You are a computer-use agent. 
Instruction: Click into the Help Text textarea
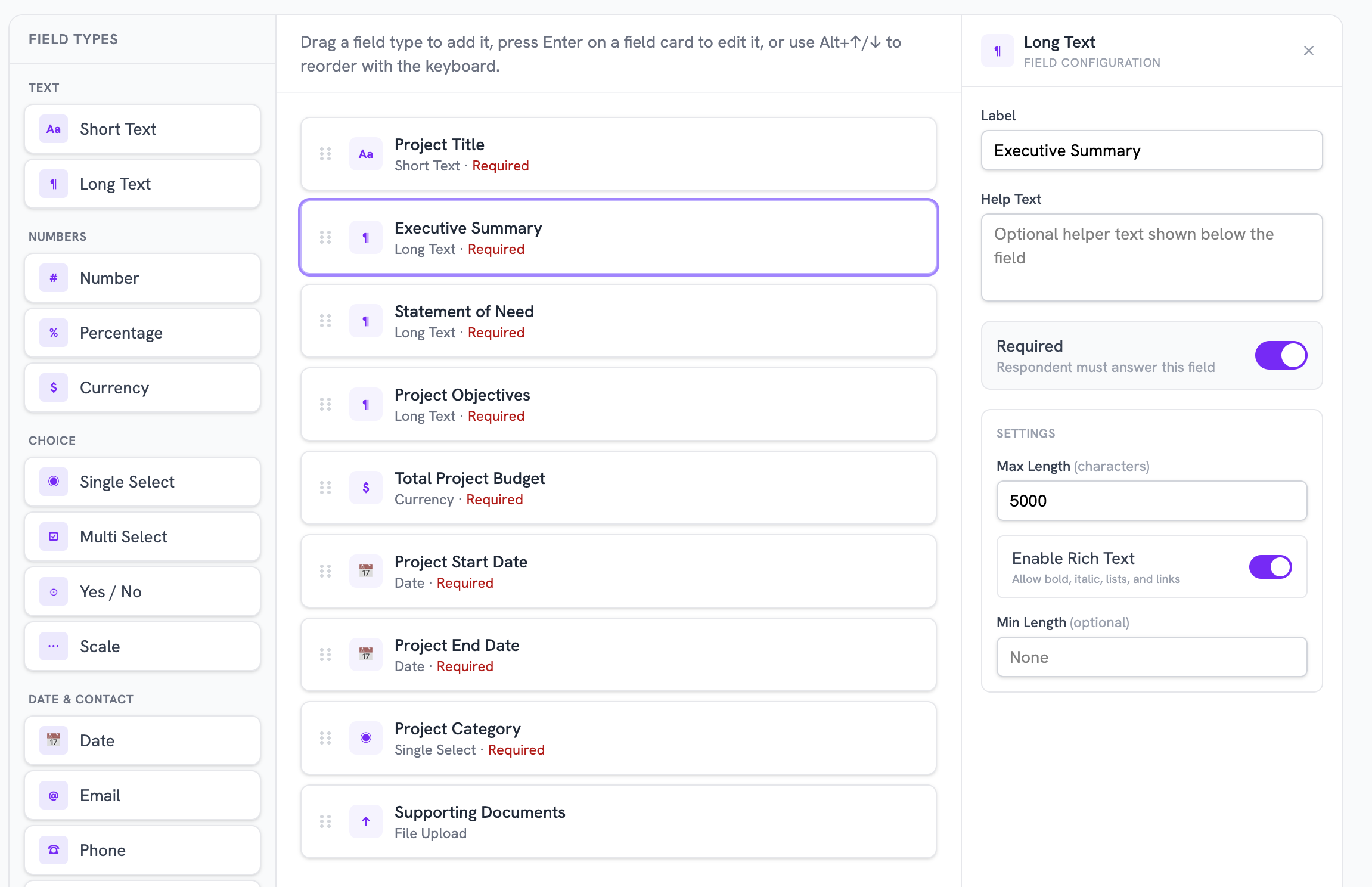(x=1152, y=258)
